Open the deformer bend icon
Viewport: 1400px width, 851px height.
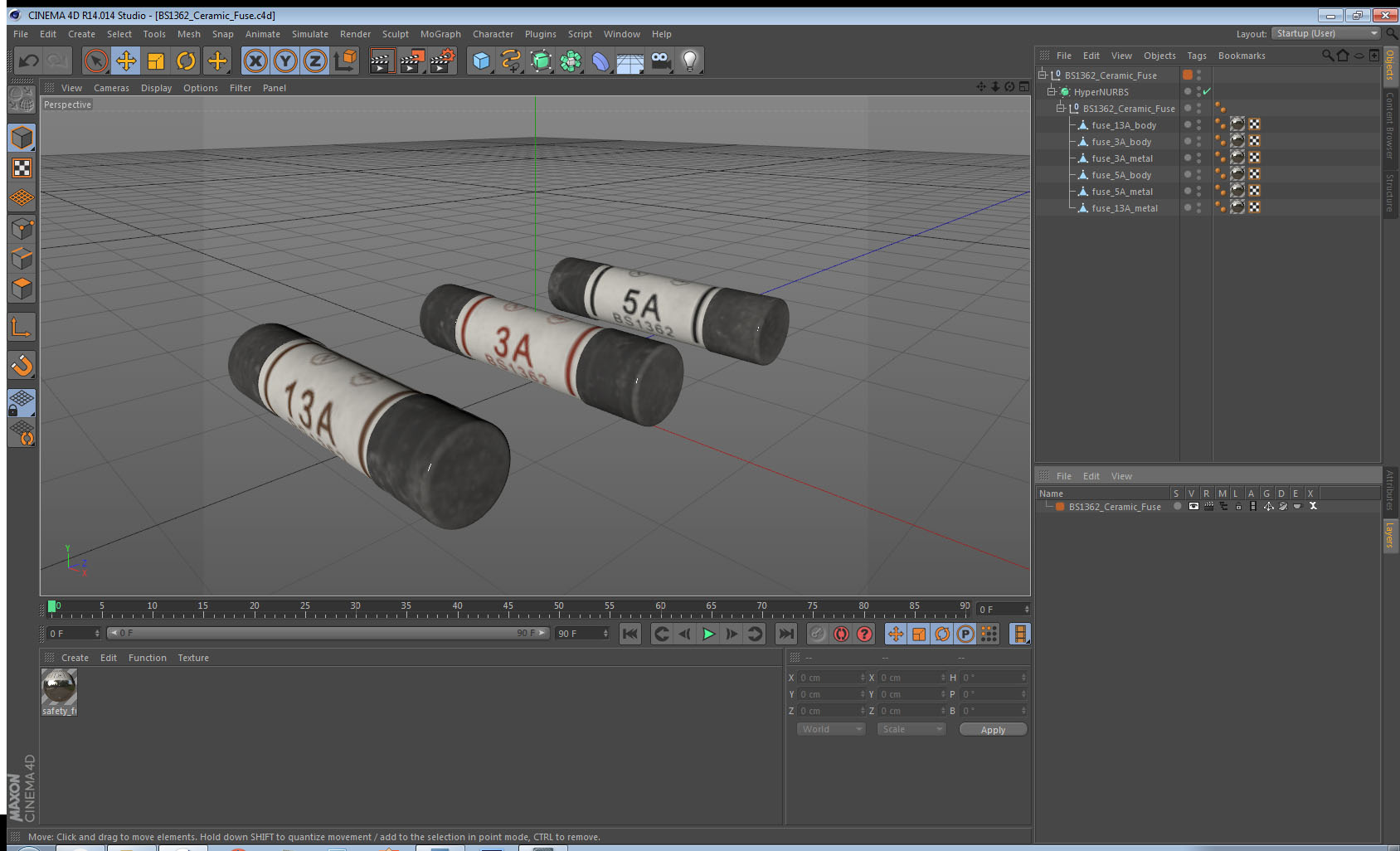(x=600, y=61)
